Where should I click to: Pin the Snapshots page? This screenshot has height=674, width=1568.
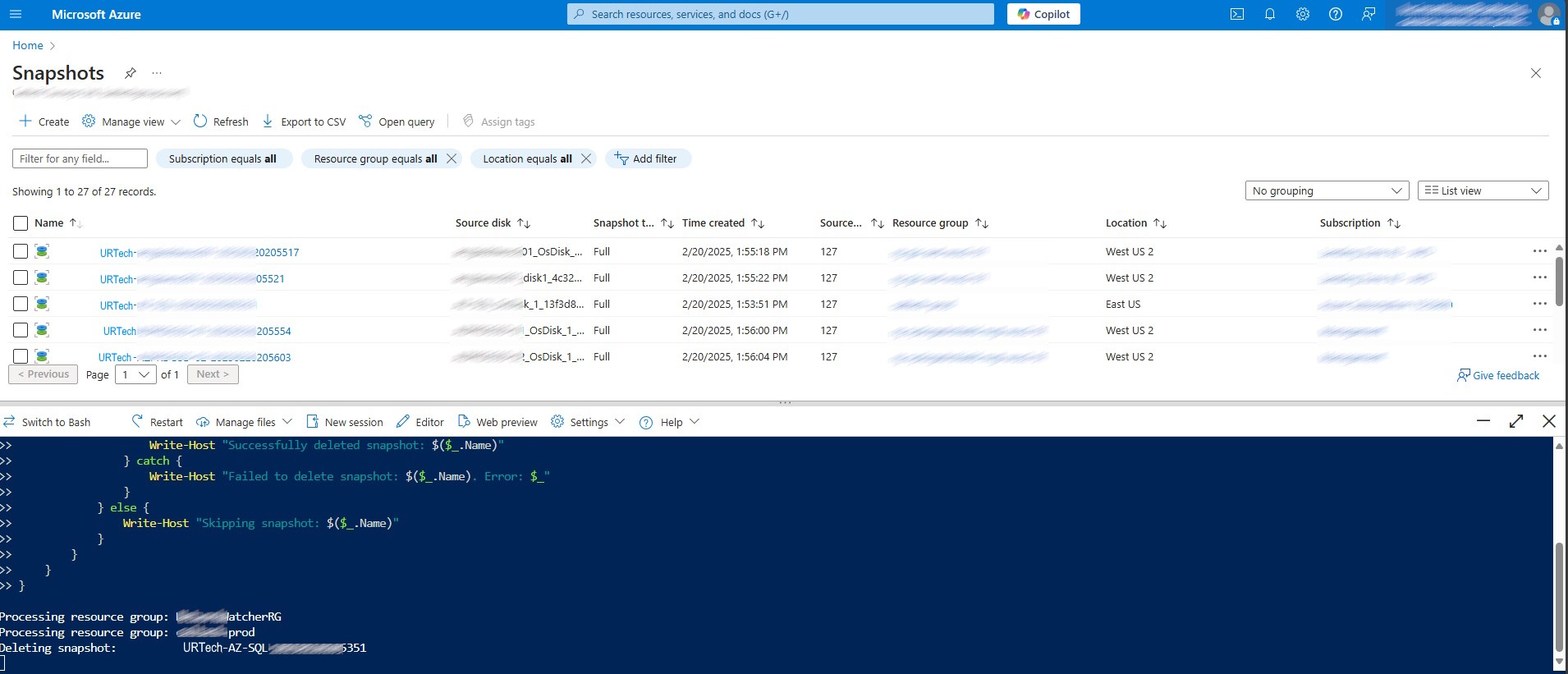pyautogui.click(x=130, y=73)
